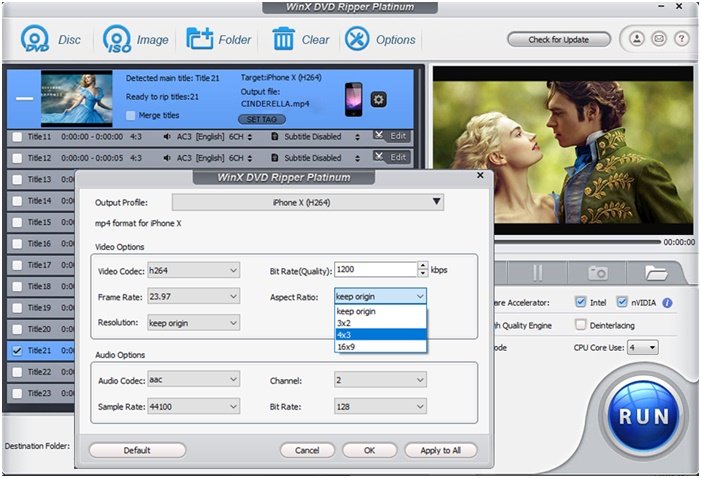Open the output folder icon under preview
Viewport: 701px width, 478px height.
point(656,272)
